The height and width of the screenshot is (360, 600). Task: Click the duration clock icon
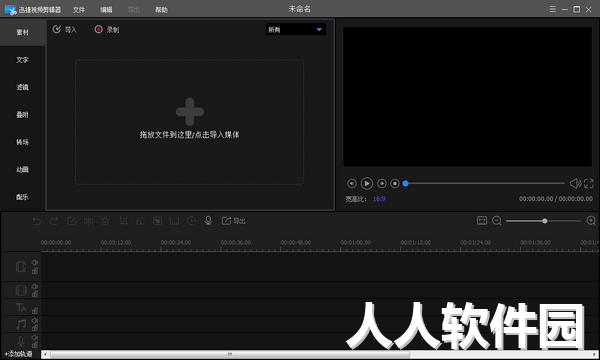coord(191,221)
